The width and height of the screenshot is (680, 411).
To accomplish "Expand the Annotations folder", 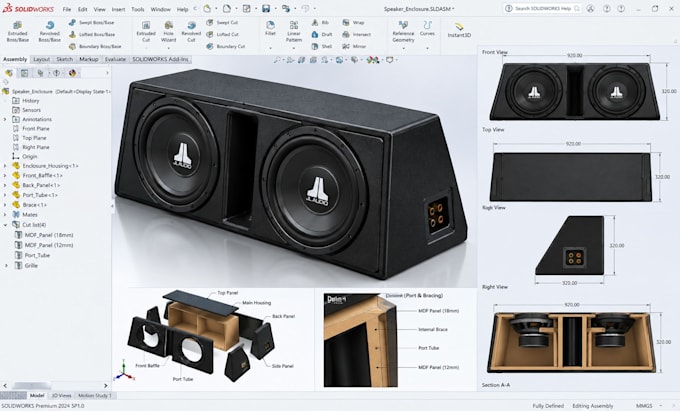I will [5, 119].
